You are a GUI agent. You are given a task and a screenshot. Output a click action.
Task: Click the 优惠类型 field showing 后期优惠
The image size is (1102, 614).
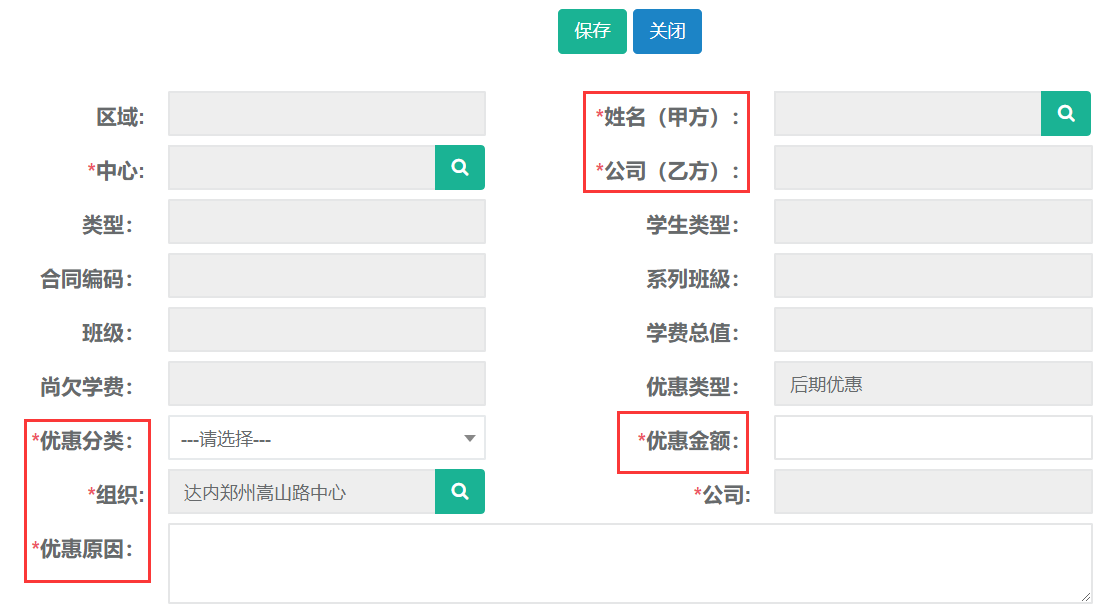coord(932,384)
